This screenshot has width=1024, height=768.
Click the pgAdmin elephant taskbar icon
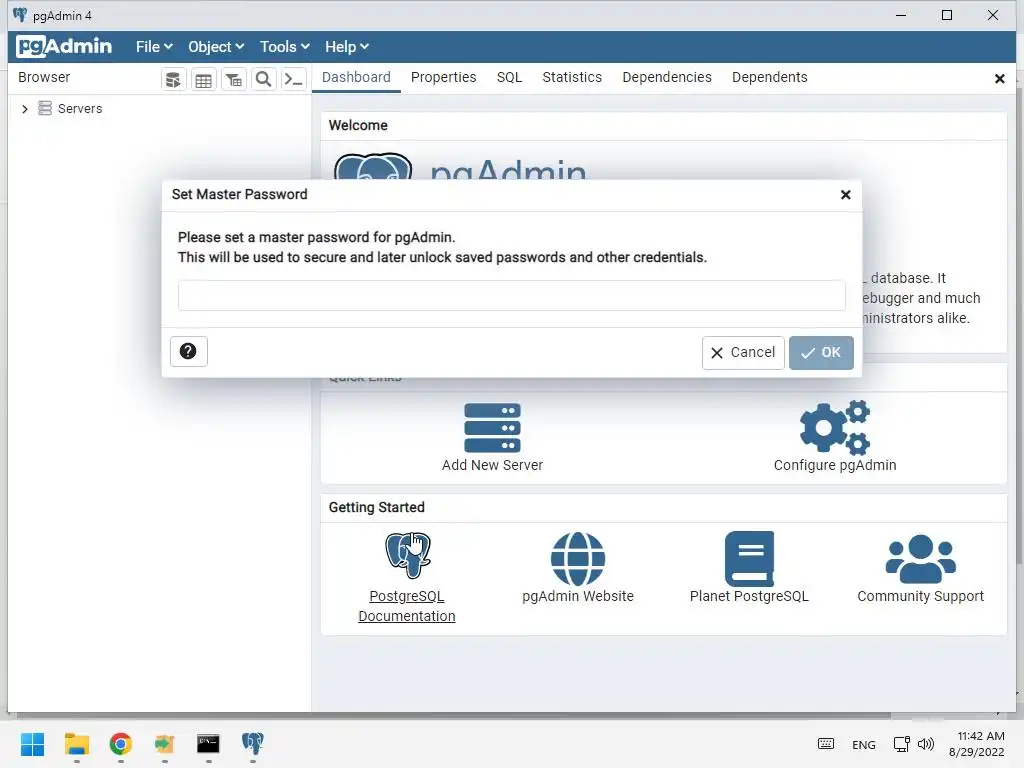(x=253, y=744)
